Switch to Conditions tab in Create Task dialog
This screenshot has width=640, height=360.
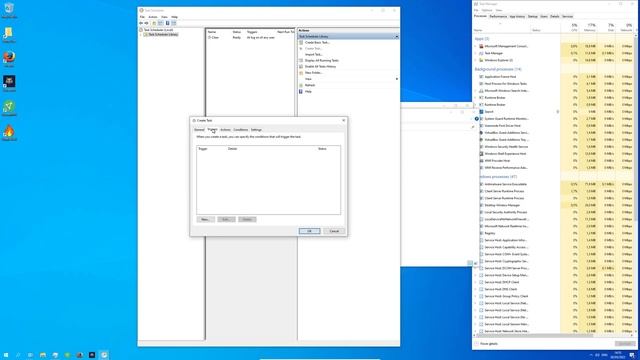pos(240,130)
